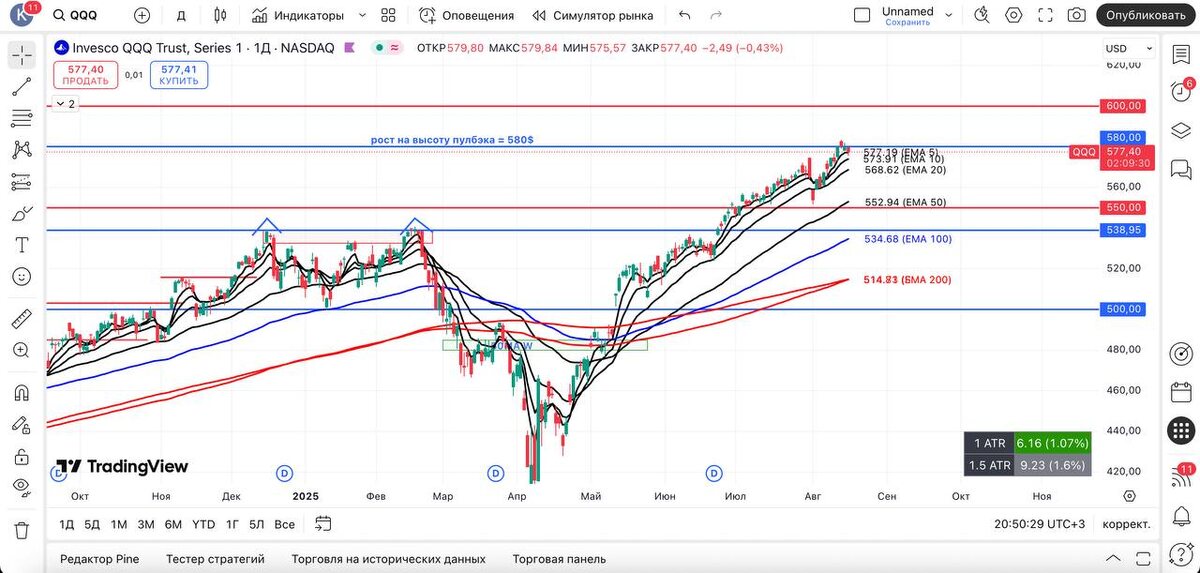Open the USD currency dropdown

click(1128, 48)
